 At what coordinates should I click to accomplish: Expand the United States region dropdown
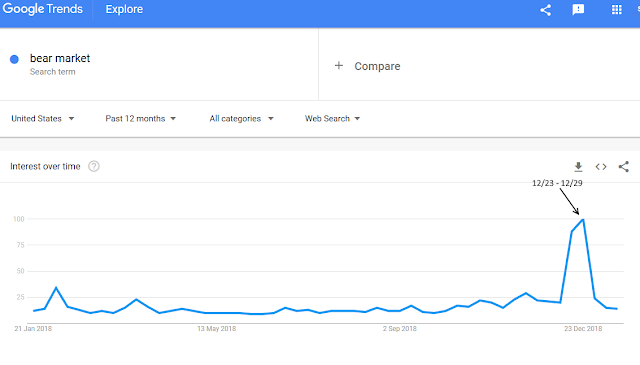43,119
